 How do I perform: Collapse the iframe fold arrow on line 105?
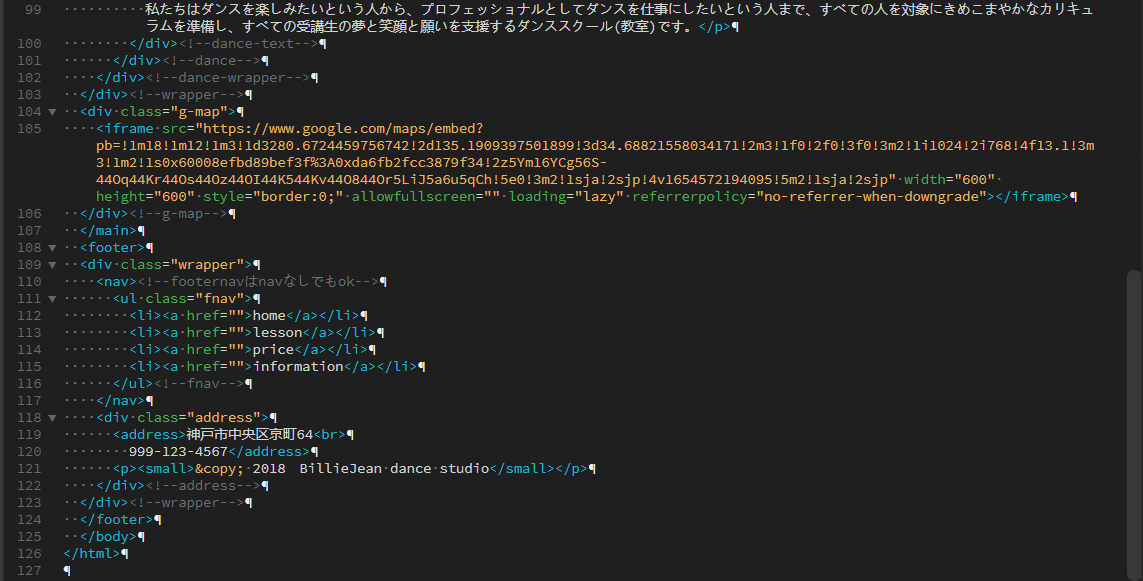[x=52, y=128]
